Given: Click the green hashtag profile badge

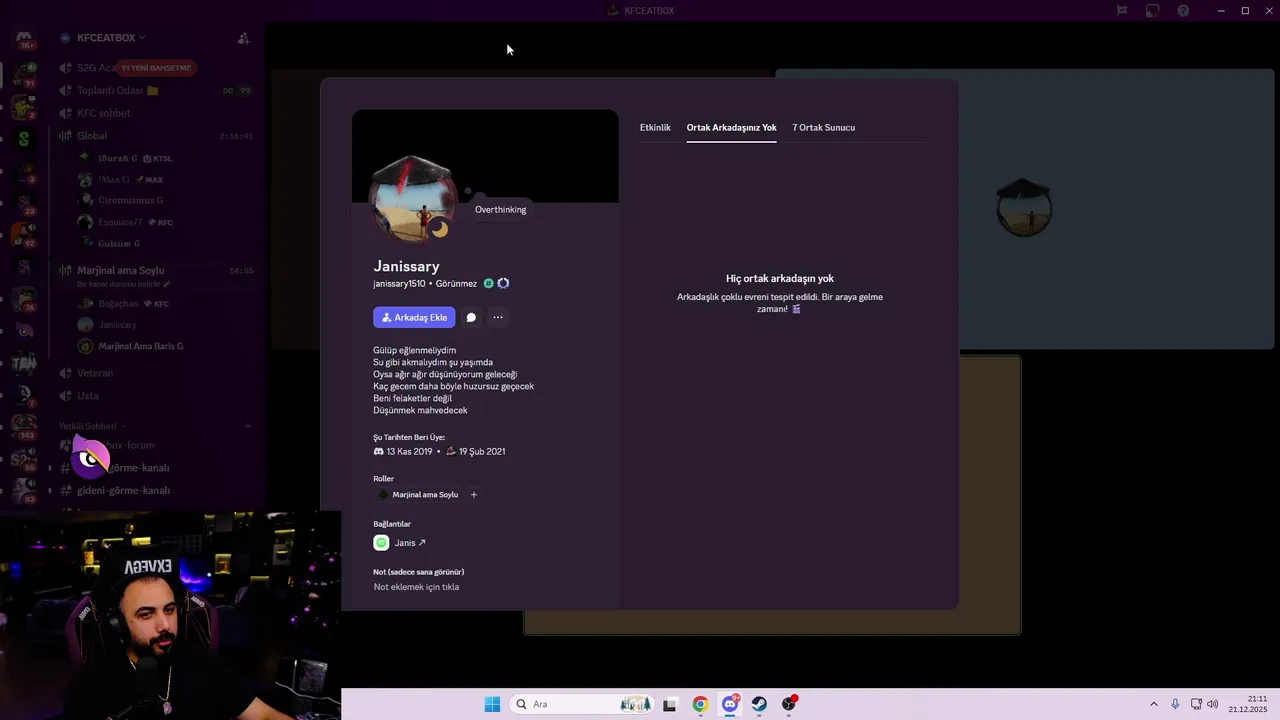Looking at the screenshot, I should (489, 284).
